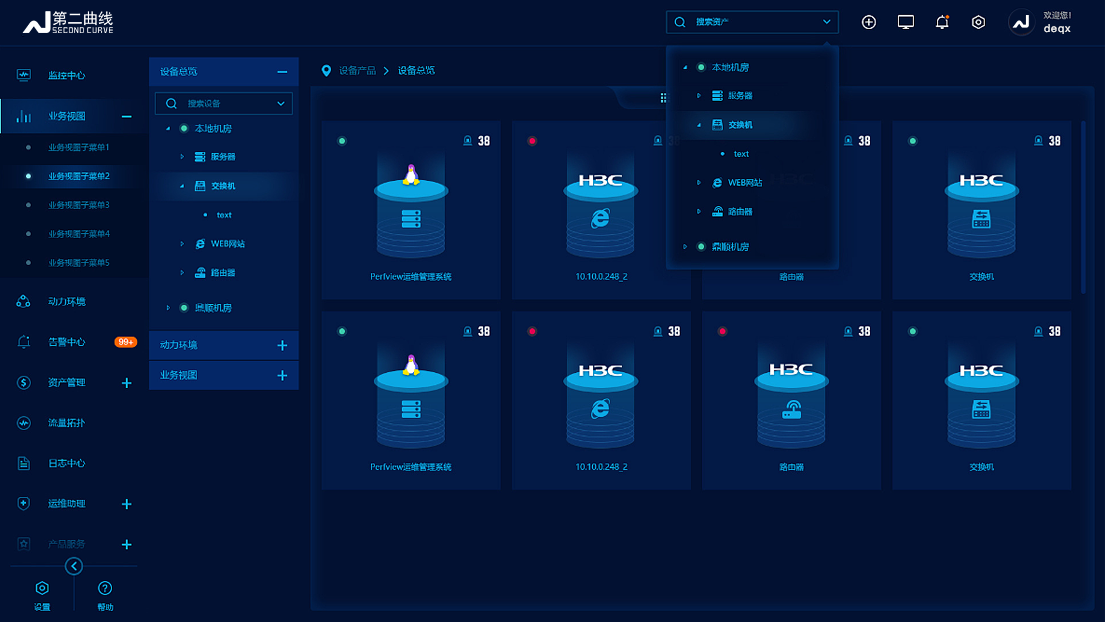Viewport: 1105px width, 622px height.
Task: Click the 搜索设备 search field
Action: (x=225, y=103)
